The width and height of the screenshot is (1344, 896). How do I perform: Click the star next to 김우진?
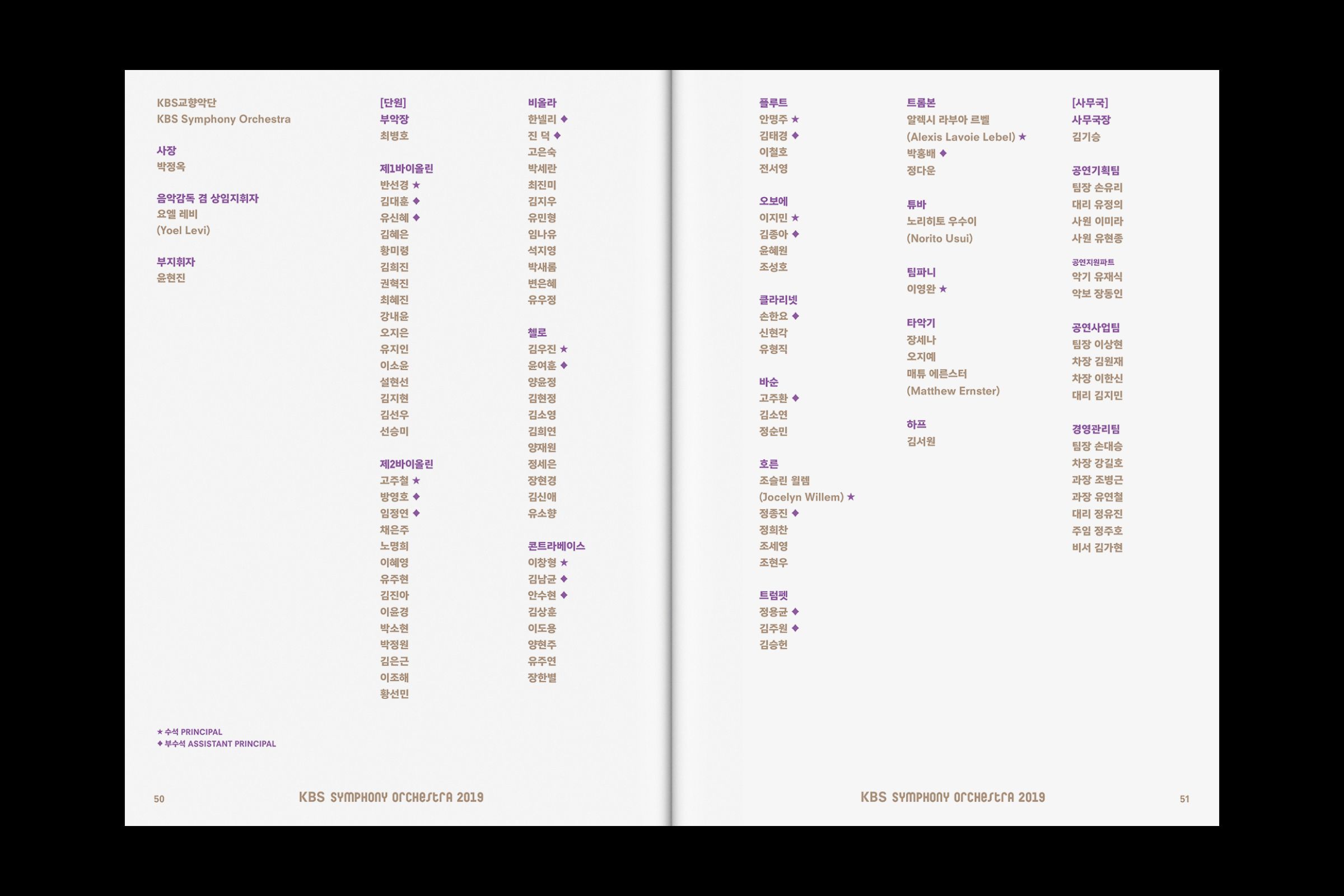564,349
